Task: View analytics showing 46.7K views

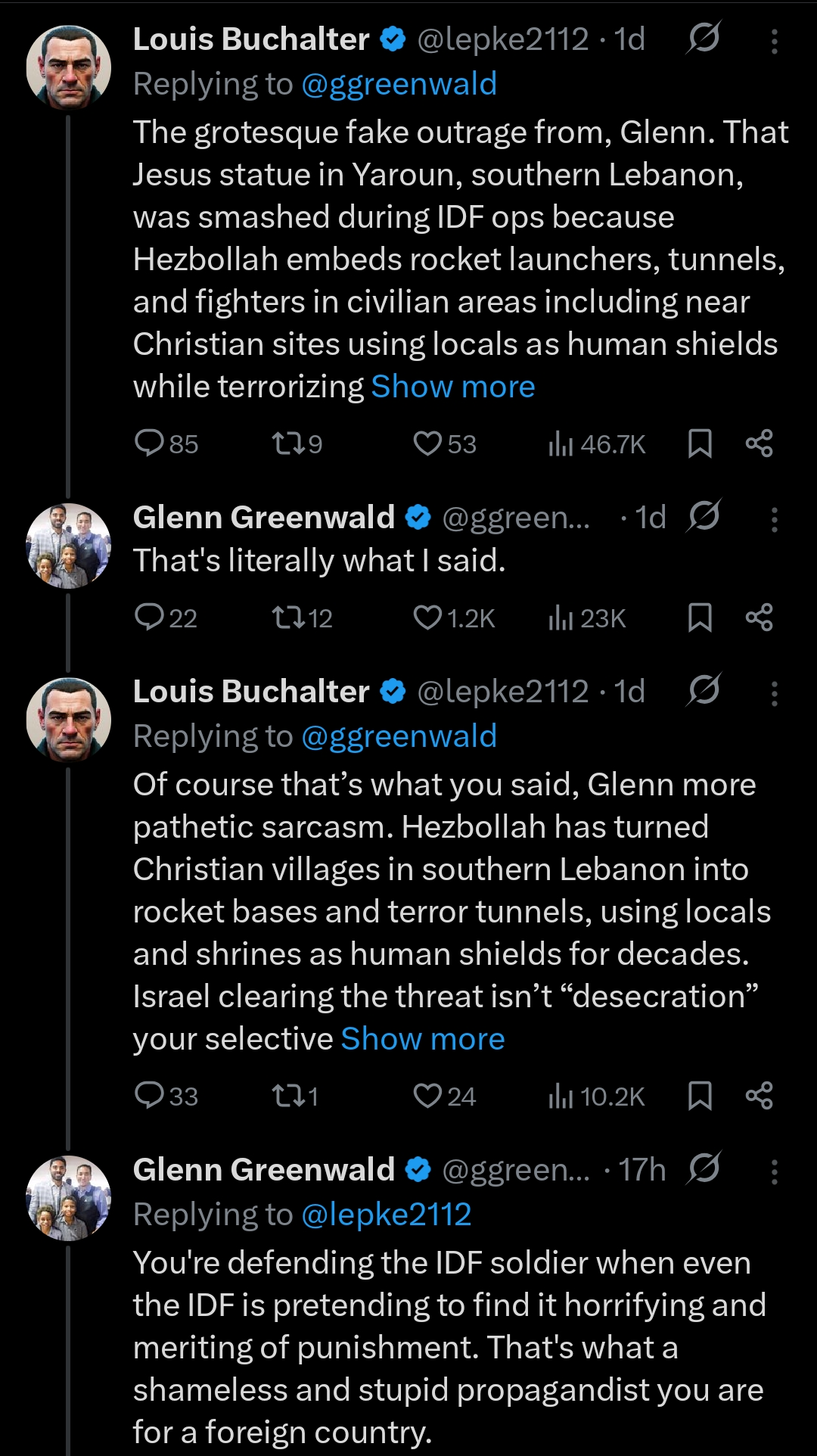Action: [x=597, y=444]
